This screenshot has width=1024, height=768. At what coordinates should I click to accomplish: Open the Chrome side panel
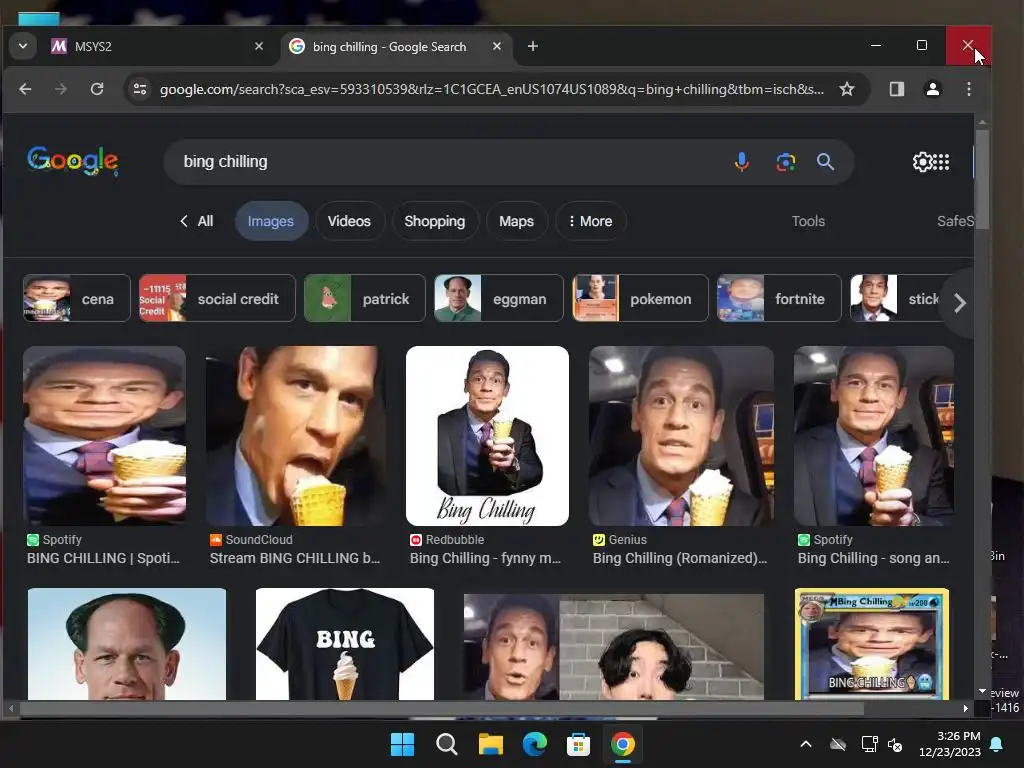point(897,89)
